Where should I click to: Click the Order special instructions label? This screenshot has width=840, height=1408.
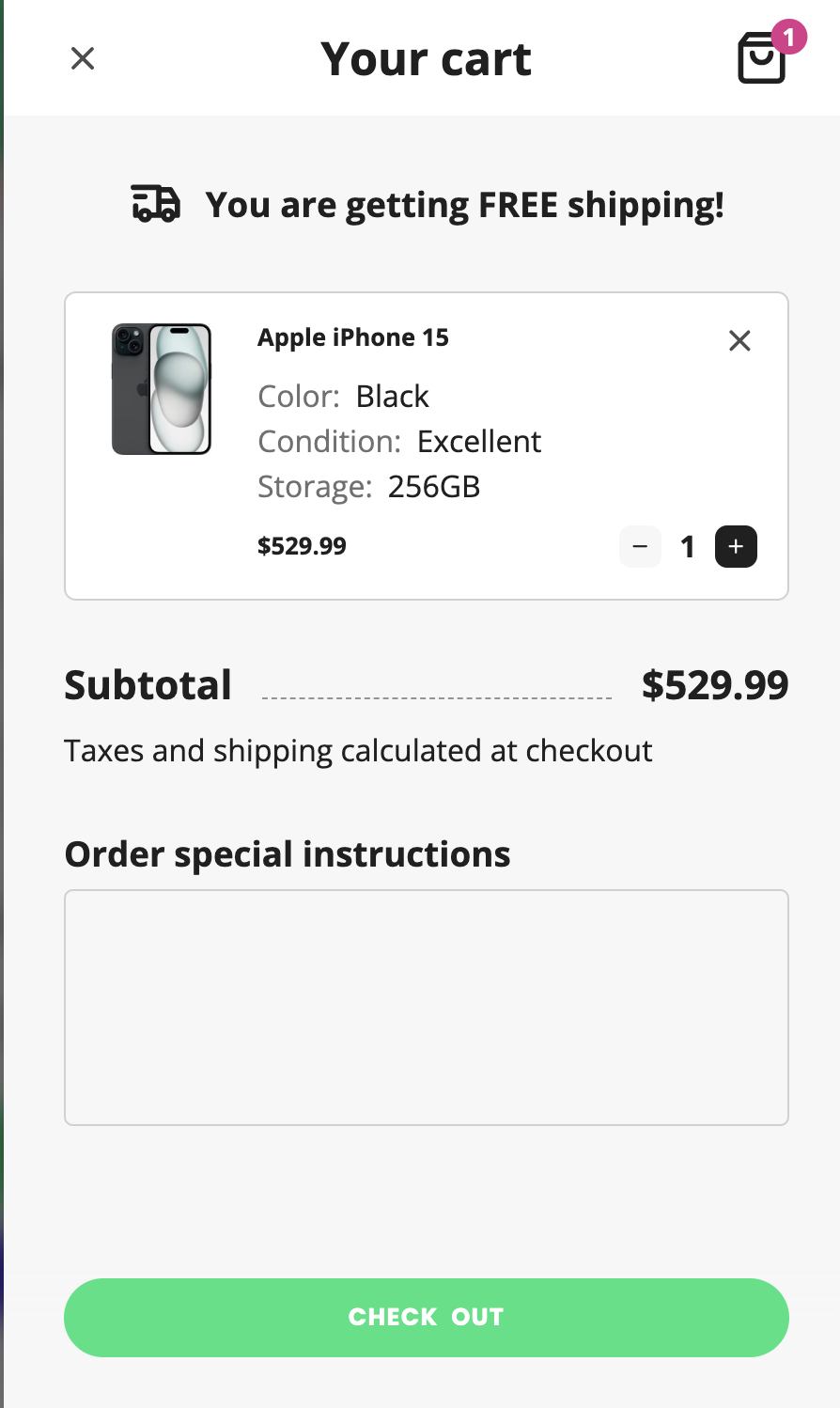(x=288, y=854)
